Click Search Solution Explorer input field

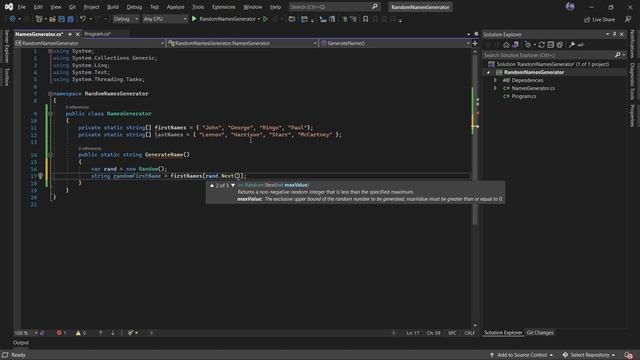click(x=548, y=55)
